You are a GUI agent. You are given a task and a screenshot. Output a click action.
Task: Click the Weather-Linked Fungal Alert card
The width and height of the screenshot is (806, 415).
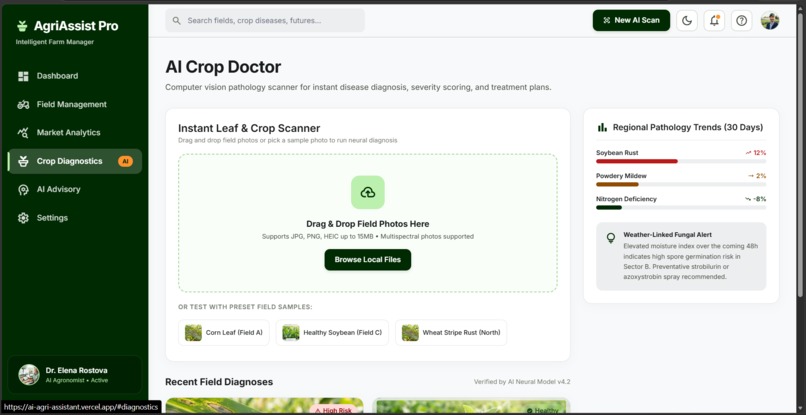681,256
